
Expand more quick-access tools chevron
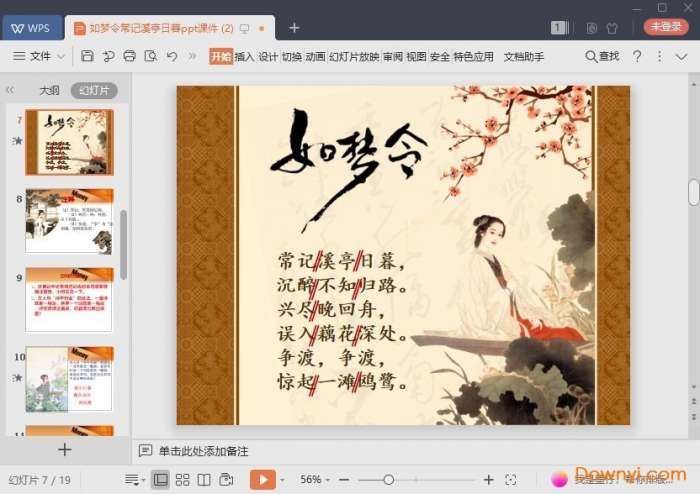pos(192,56)
